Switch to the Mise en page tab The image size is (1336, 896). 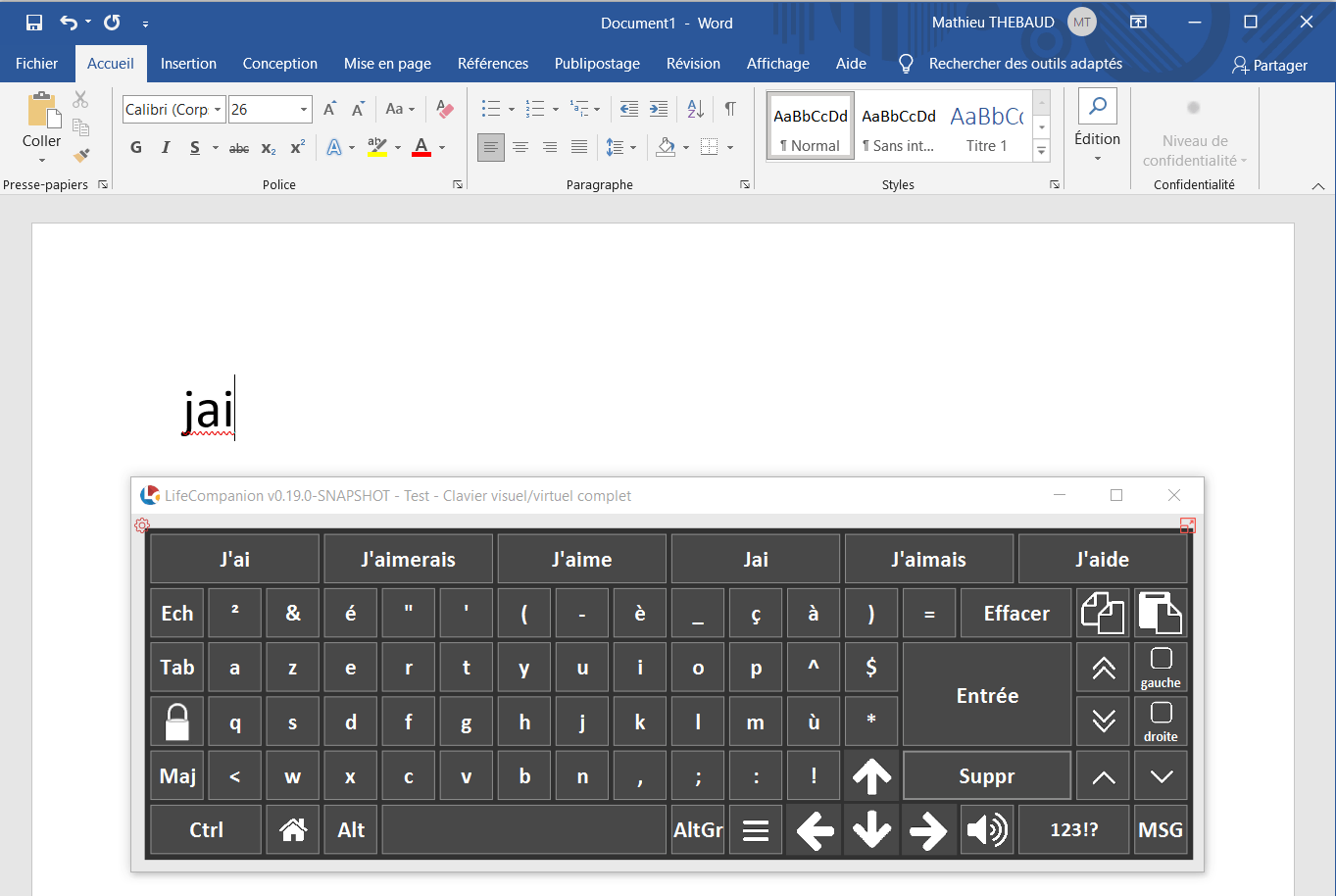pos(387,64)
